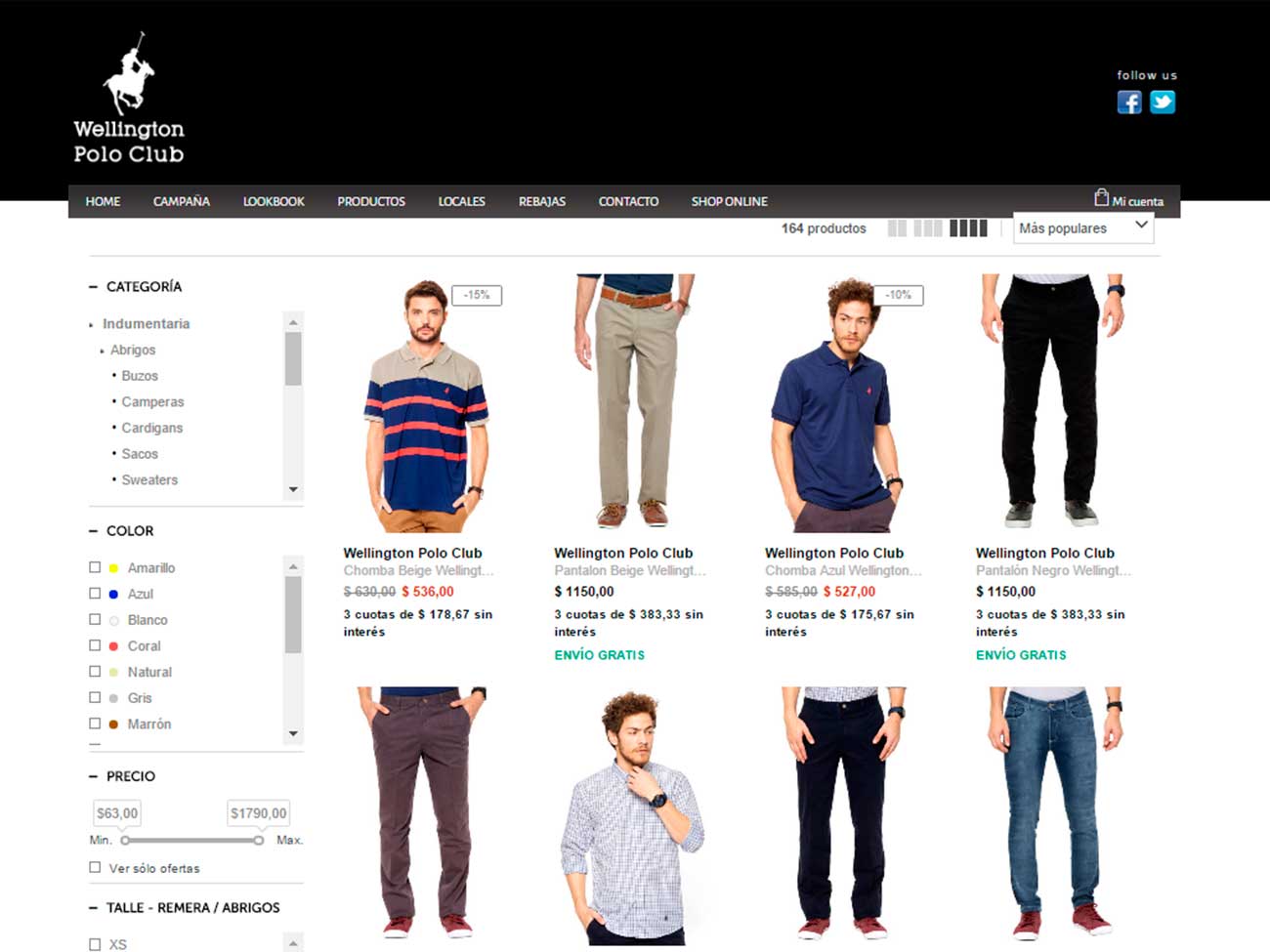Open the beige pants product image
The image size is (1270, 952).
(634, 401)
